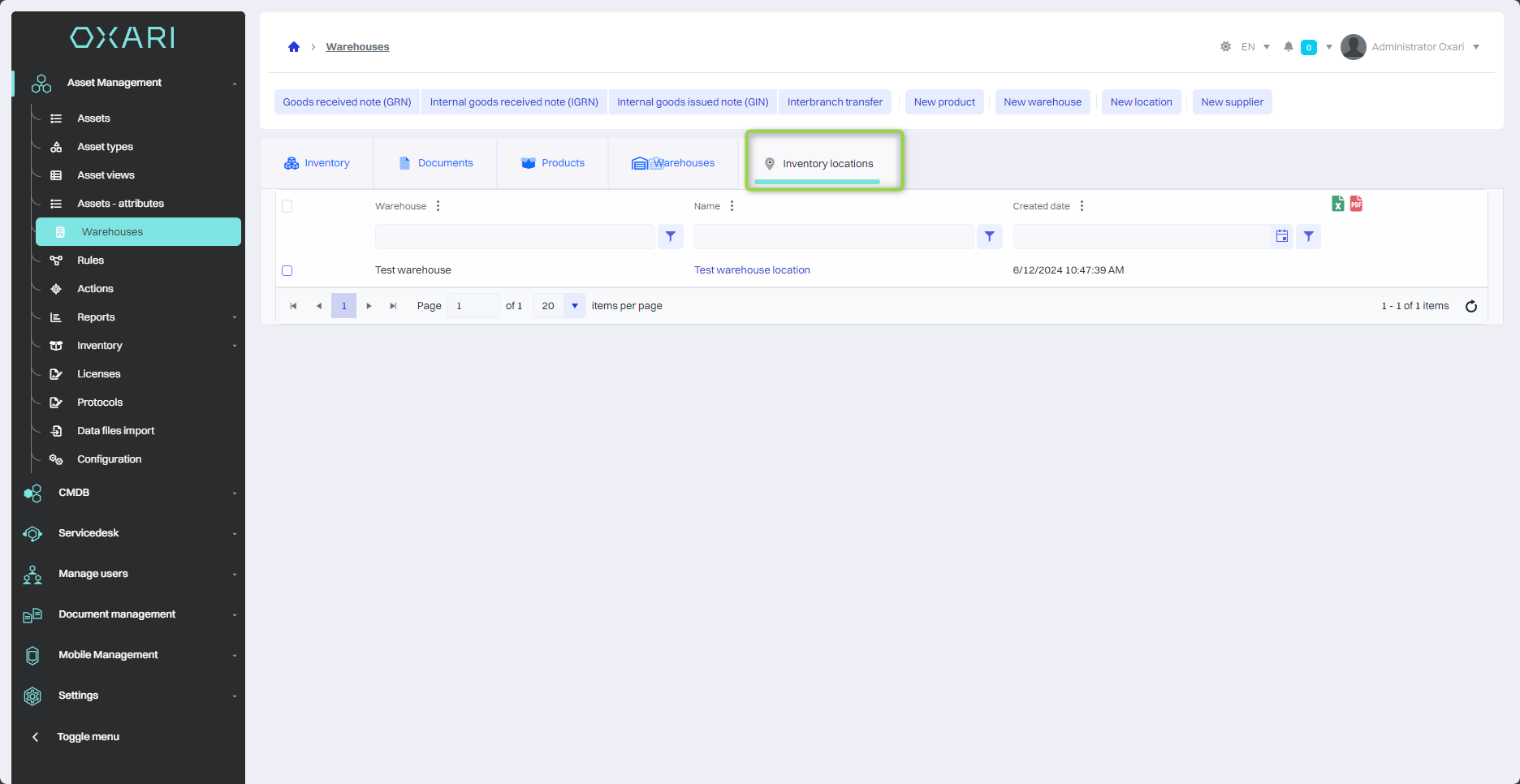Open Name column options menu

tap(732, 206)
